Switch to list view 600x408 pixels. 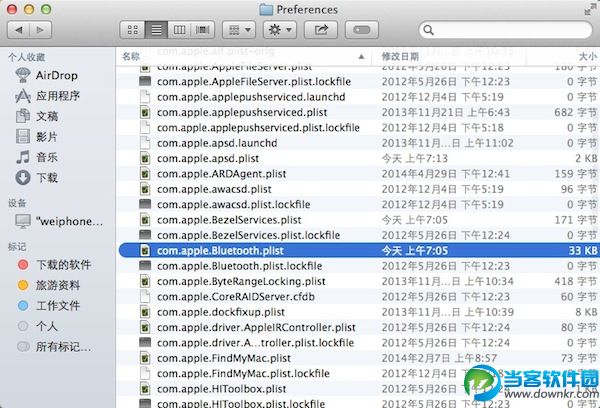156,30
